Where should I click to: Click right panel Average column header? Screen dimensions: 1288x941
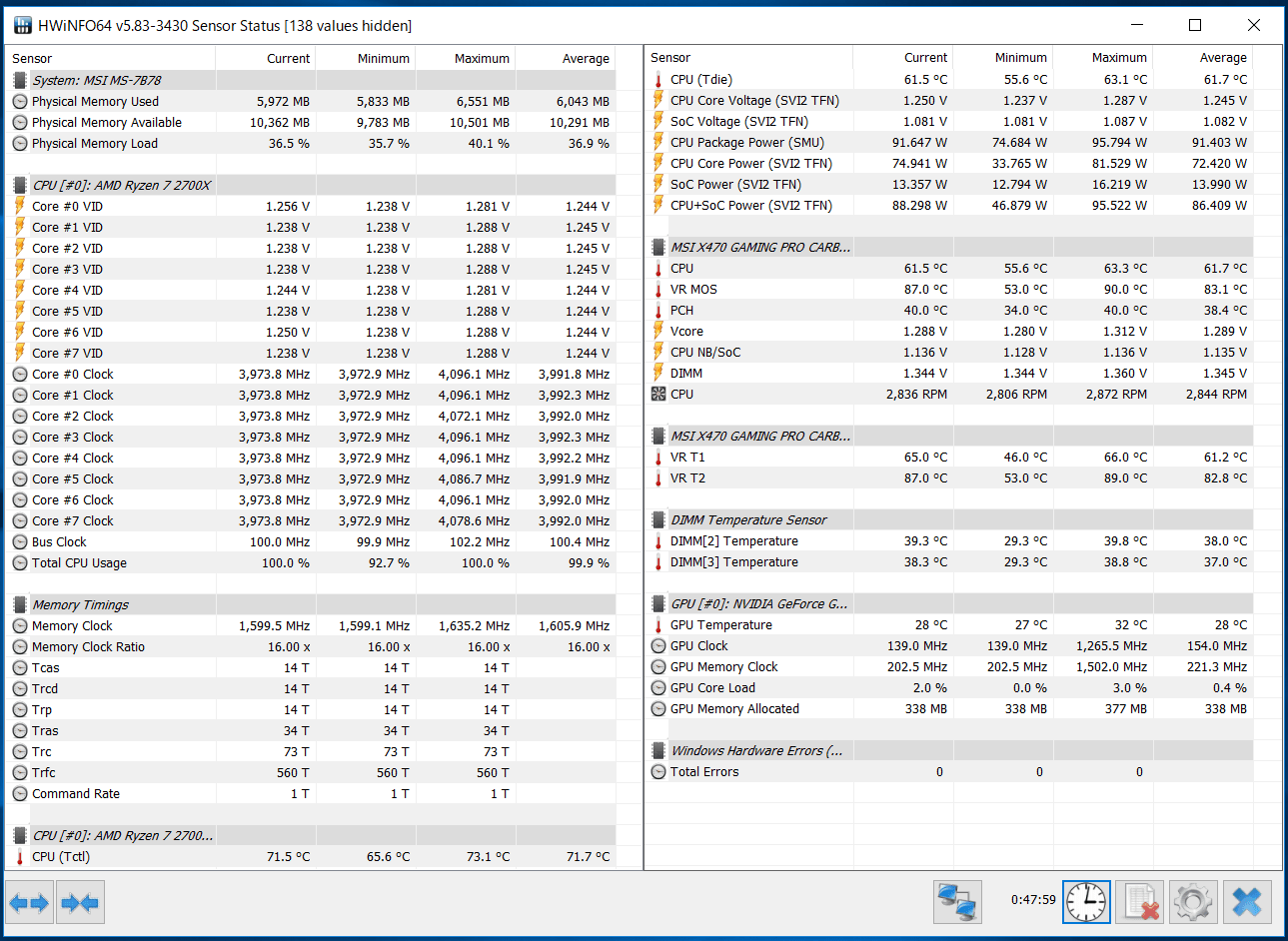pos(1203,58)
